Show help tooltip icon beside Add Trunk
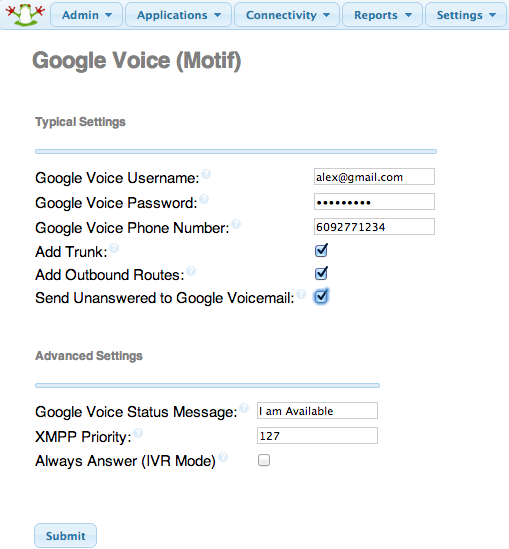Viewport: 509px width, 549px height. coord(114,248)
